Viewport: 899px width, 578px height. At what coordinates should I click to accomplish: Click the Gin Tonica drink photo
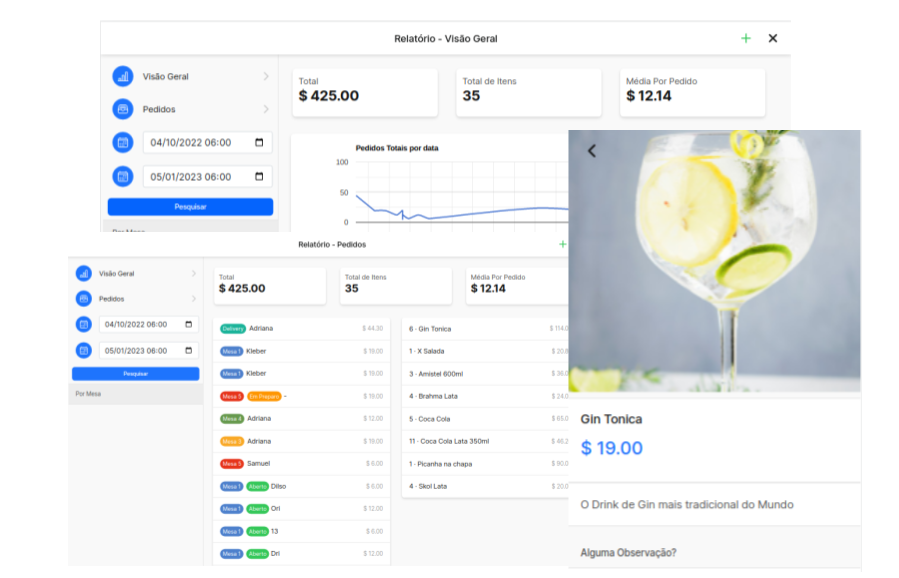point(714,261)
